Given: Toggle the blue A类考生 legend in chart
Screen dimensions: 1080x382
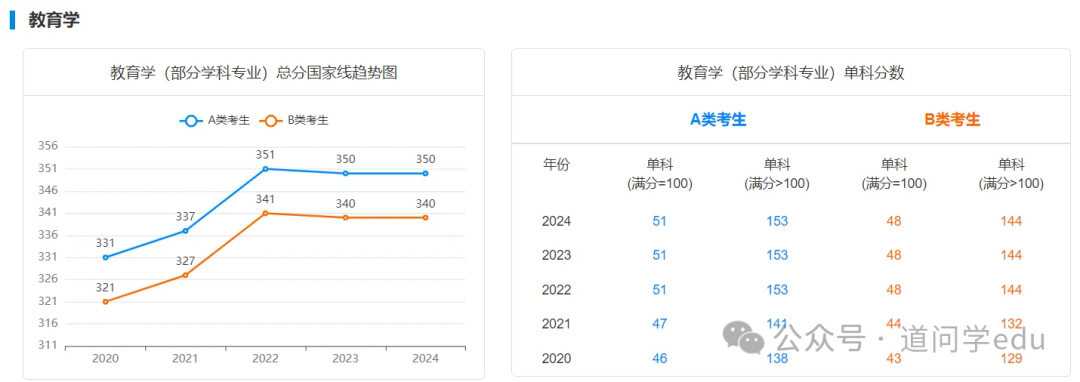Looking at the screenshot, I should tap(214, 120).
